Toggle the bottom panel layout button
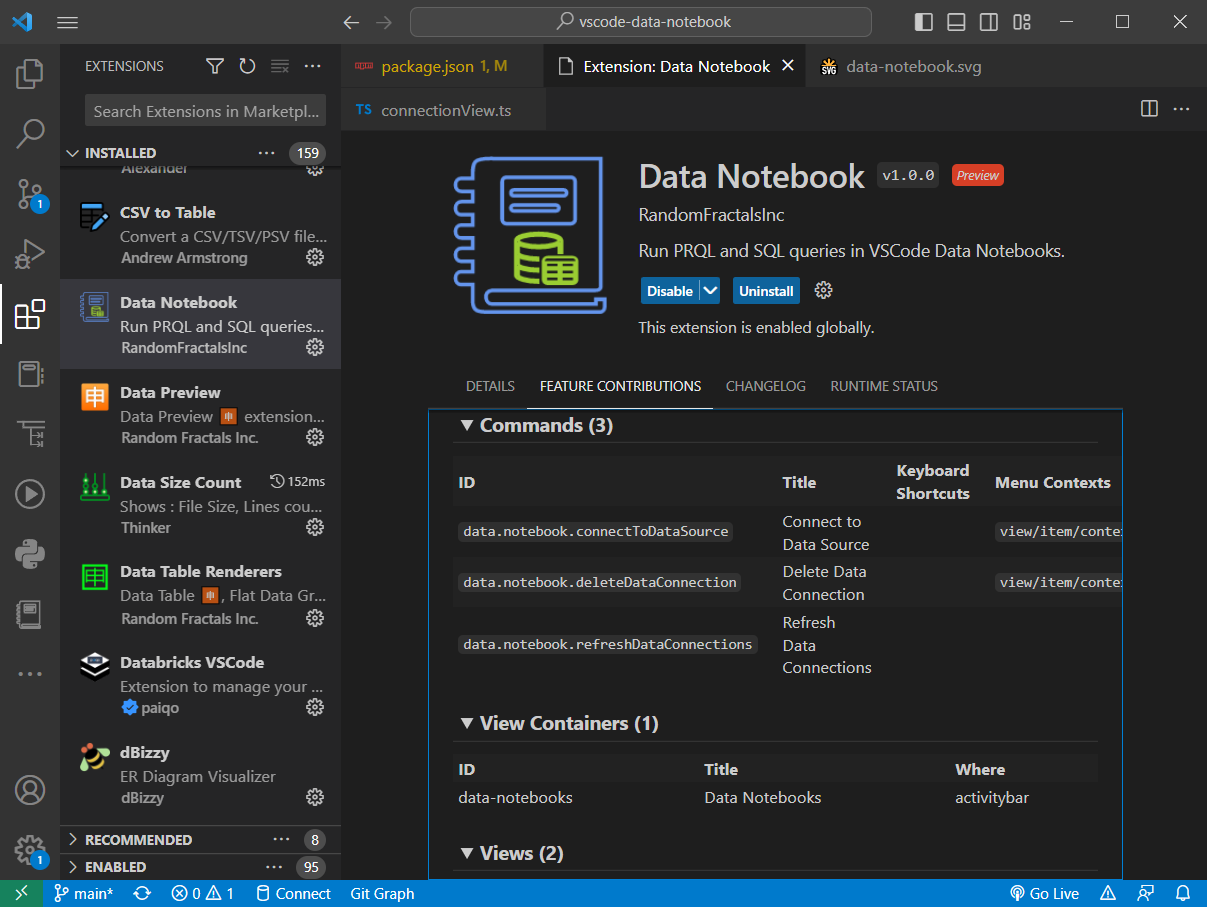This screenshot has width=1207, height=907. tap(956, 22)
